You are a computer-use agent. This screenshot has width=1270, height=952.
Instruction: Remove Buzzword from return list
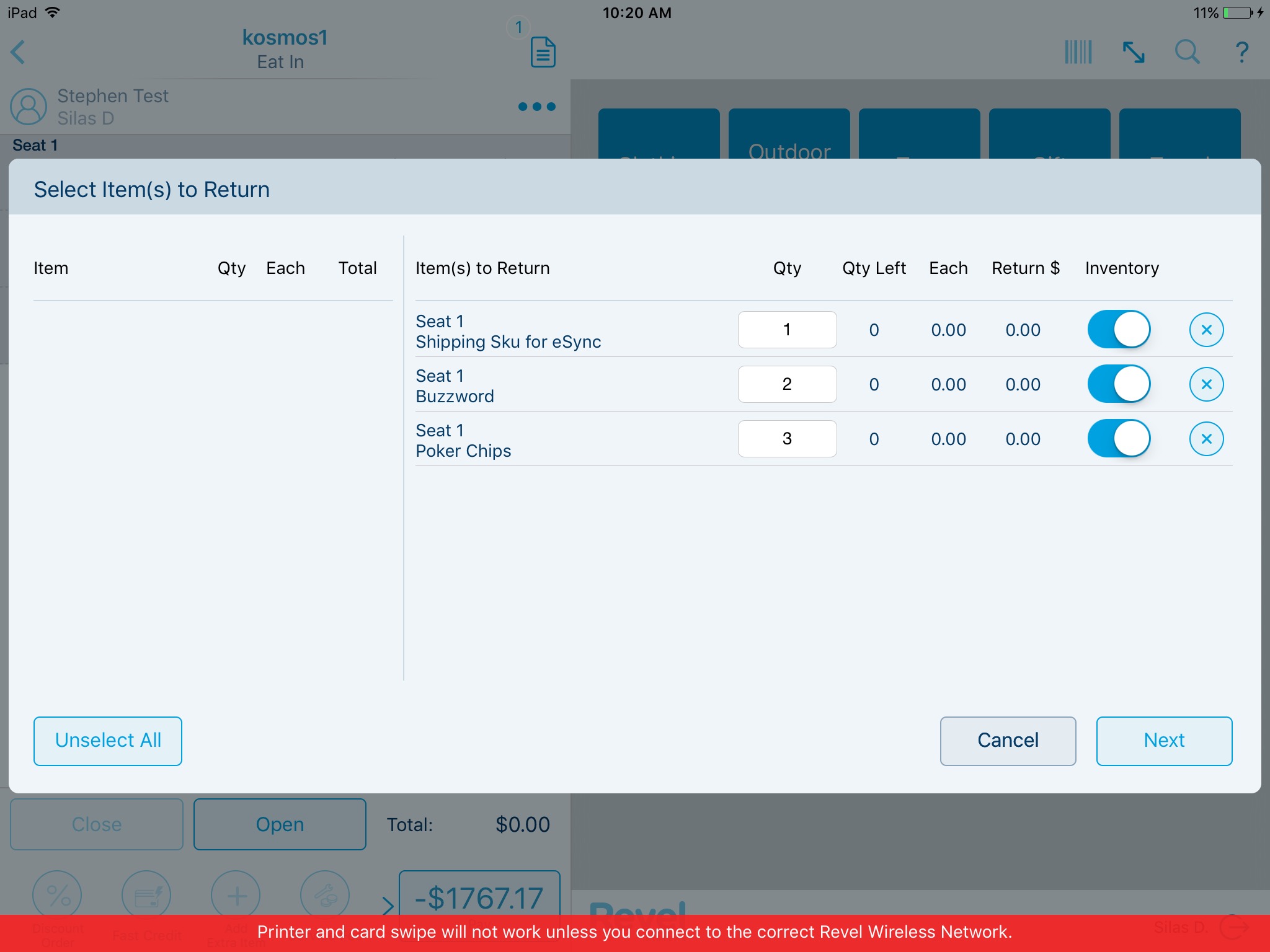coord(1206,384)
